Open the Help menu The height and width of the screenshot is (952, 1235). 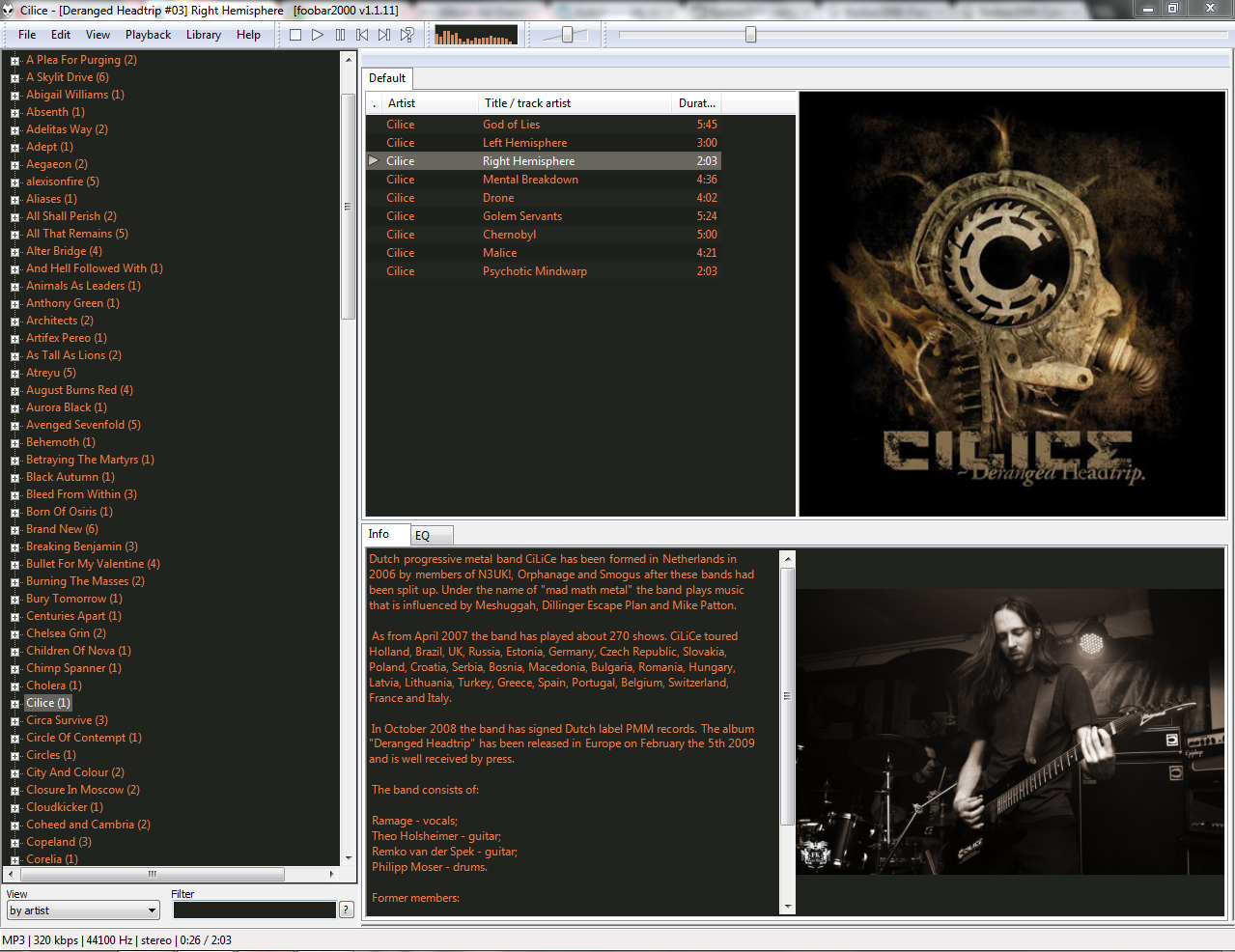[248, 35]
